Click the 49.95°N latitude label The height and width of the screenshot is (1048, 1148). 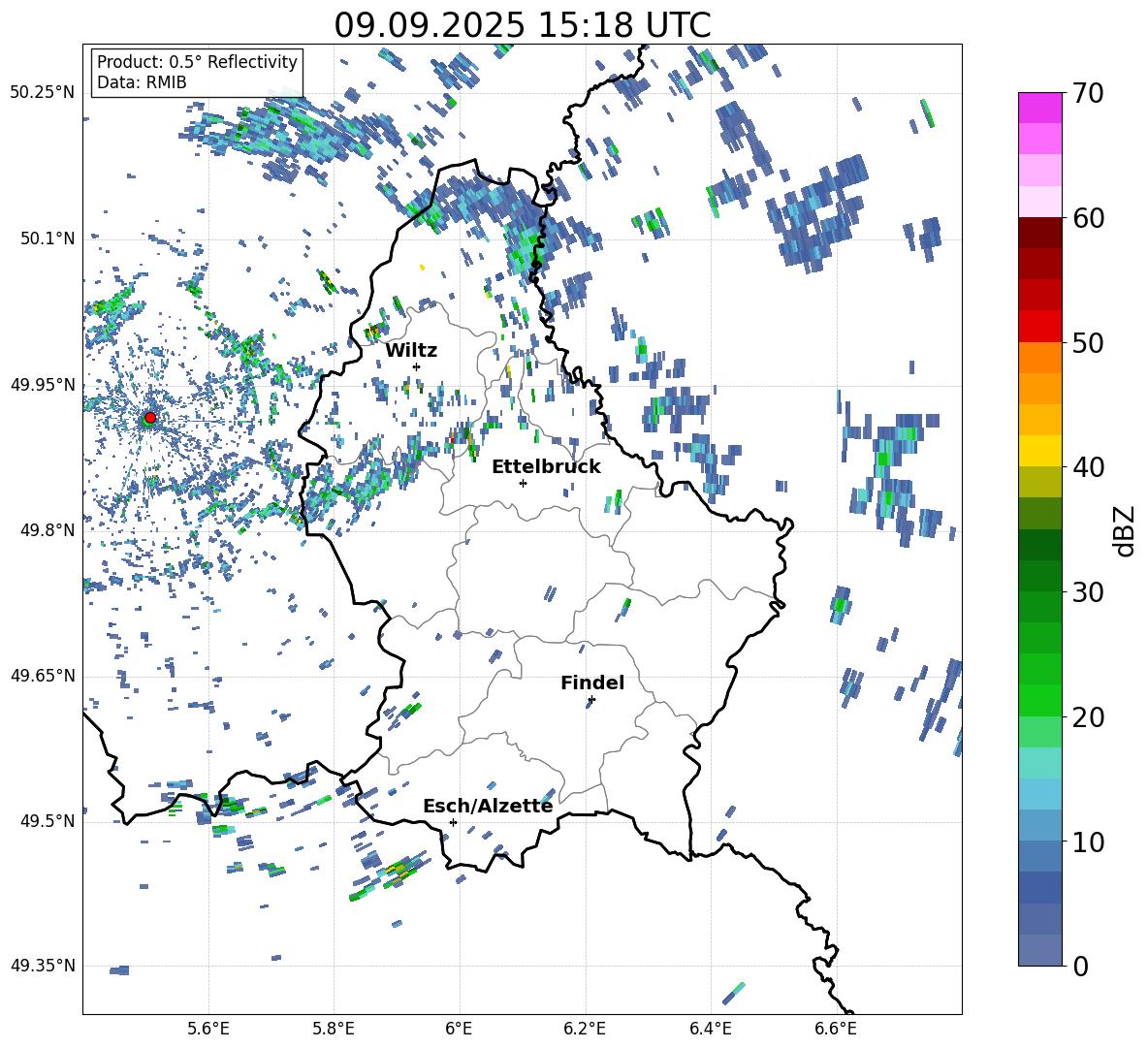coord(43,385)
